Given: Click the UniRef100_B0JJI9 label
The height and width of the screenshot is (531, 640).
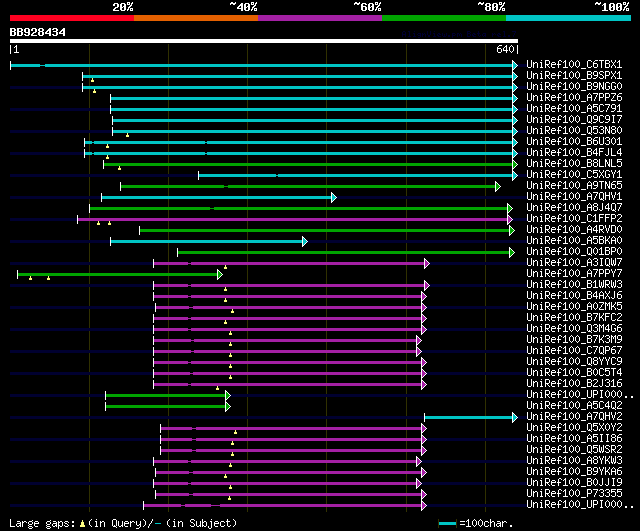Looking at the screenshot, I should tap(574, 483).
